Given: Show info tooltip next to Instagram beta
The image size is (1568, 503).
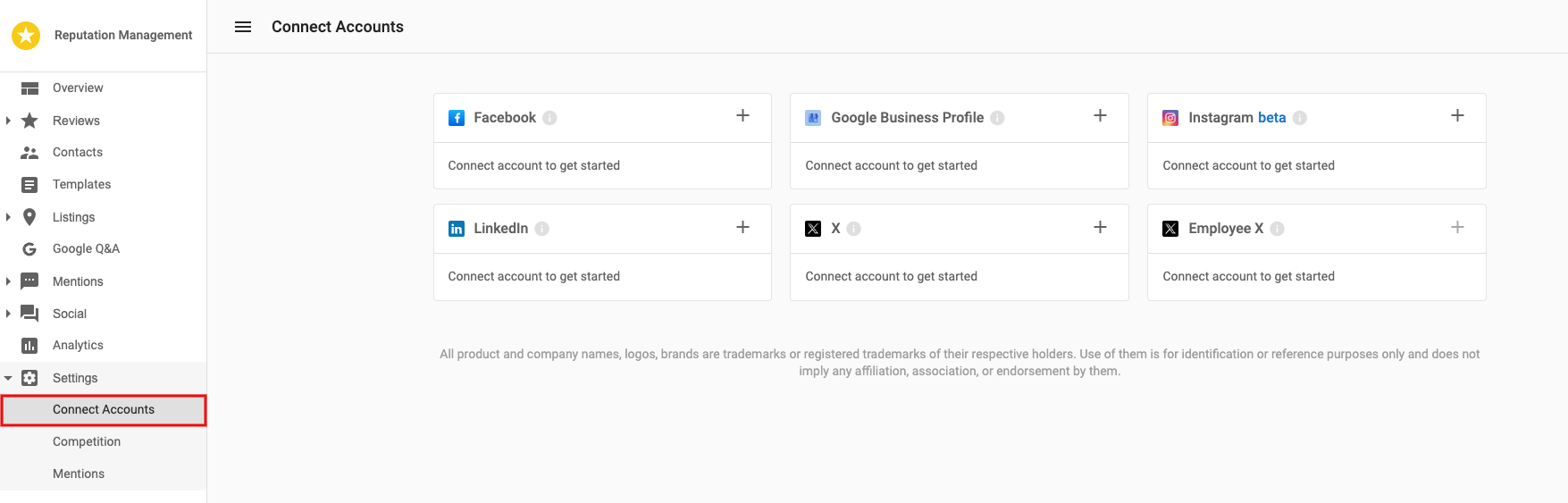Looking at the screenshot, I should [1300, 118].
